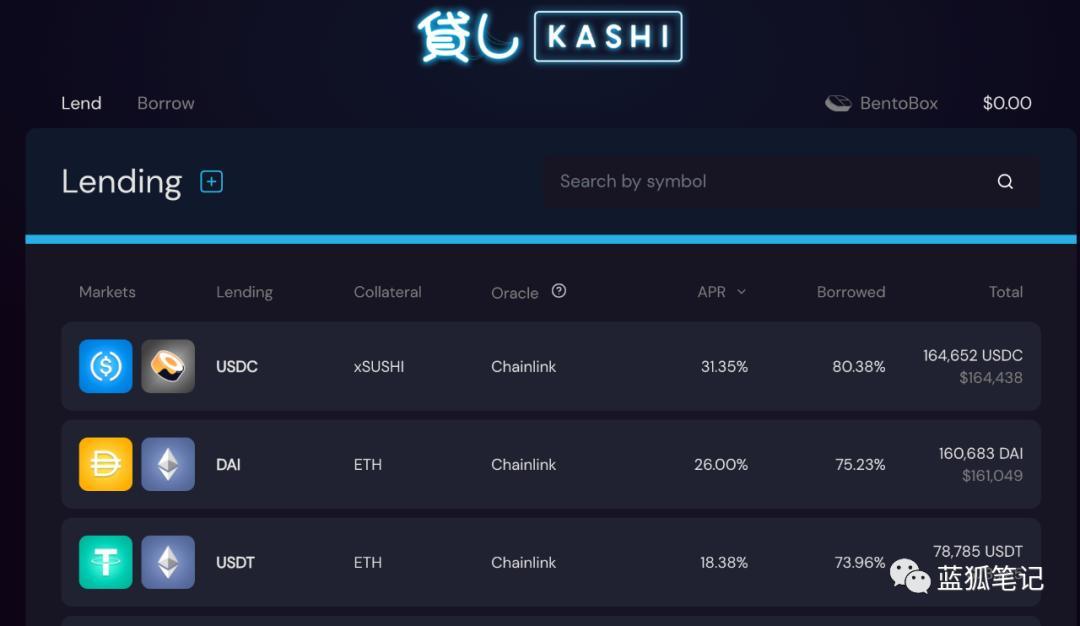
Task: Click the Tether USDT token icon
Action: [x=106, y=562]
